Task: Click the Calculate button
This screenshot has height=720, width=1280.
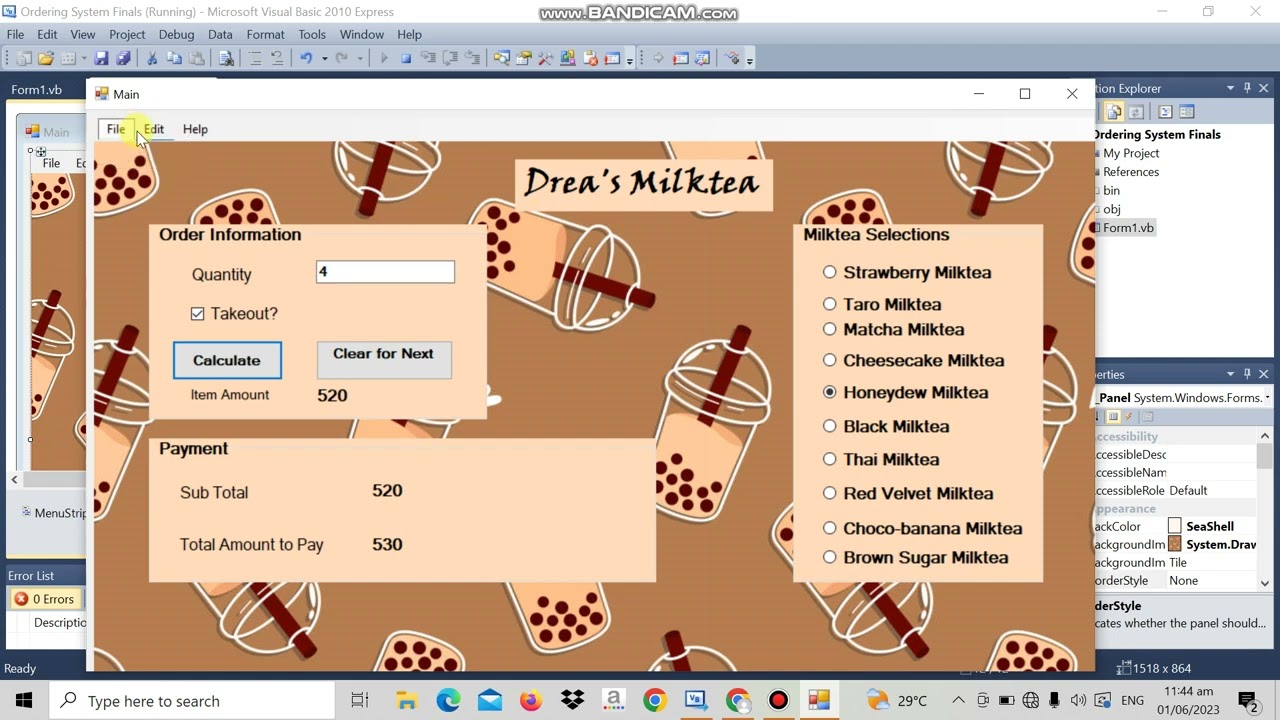Action: coord(227,360)
